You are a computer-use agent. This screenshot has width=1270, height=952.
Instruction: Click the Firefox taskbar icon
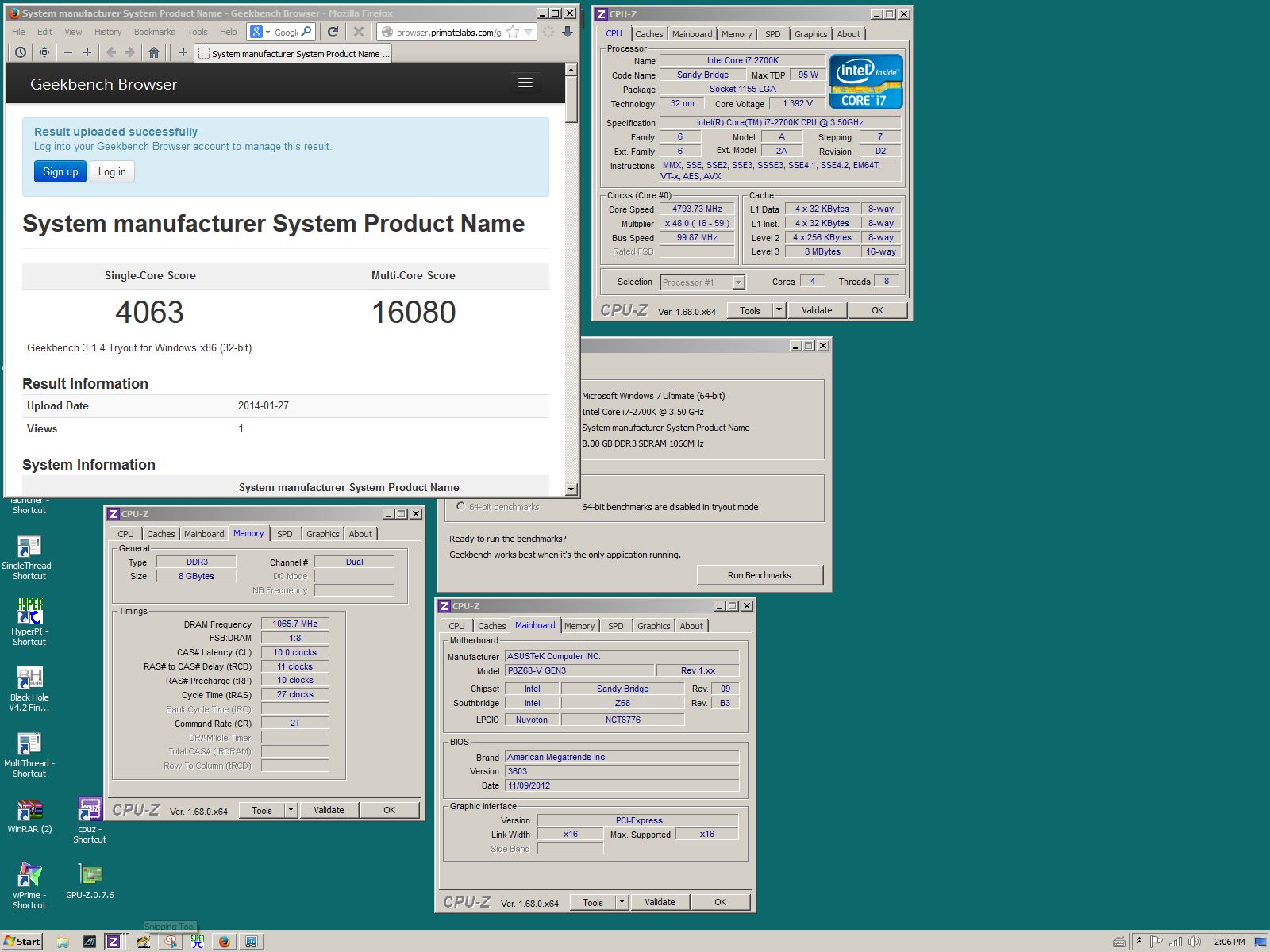[x=225, y=942]
